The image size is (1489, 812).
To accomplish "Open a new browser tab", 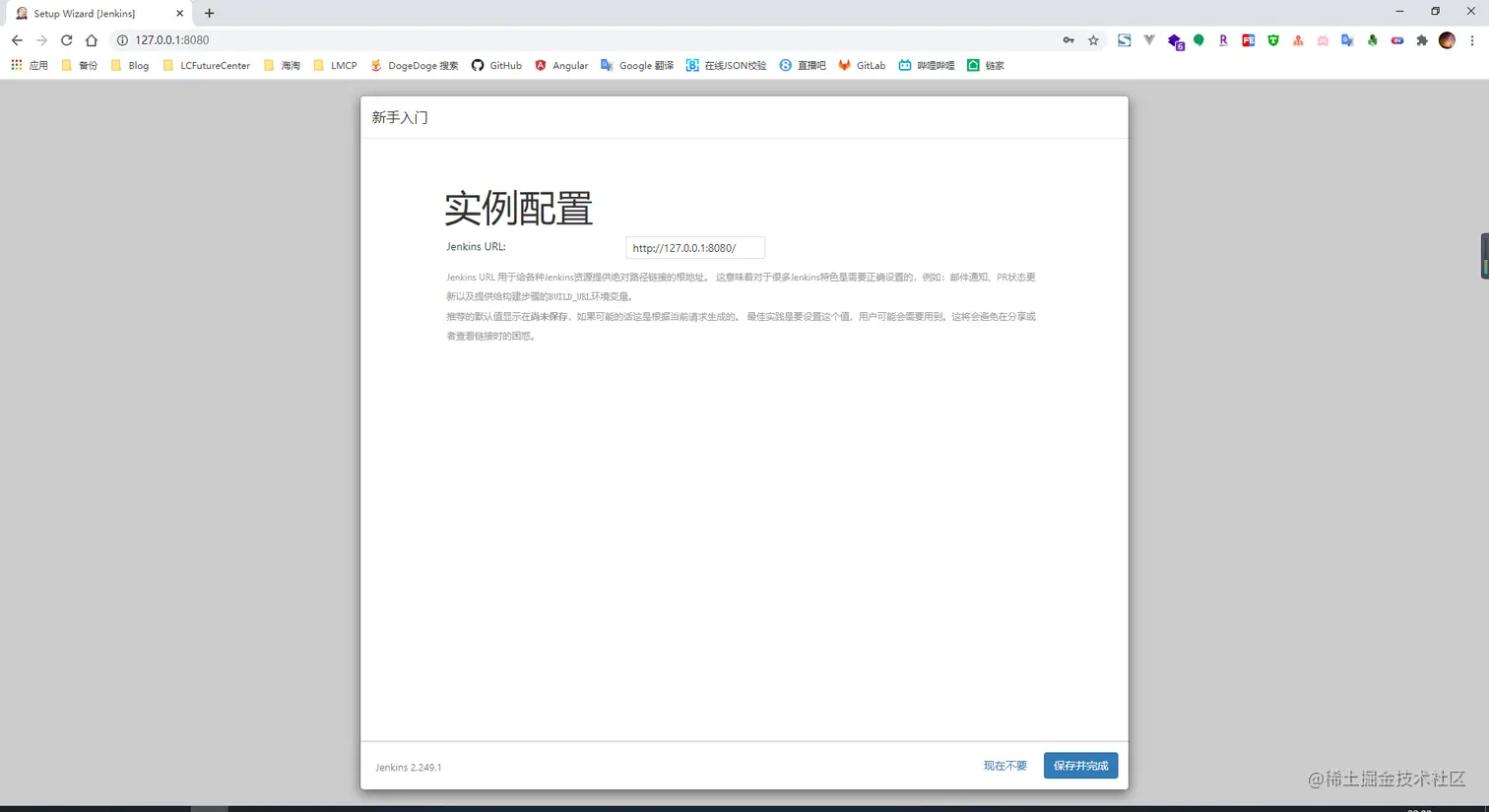I will 209,14.
